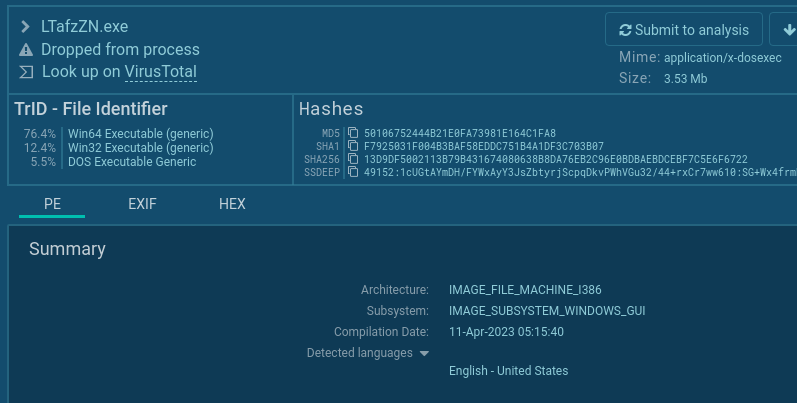Switch to the EXIF tab
Screen dimensions: 797x403
[x=142, y=204]
